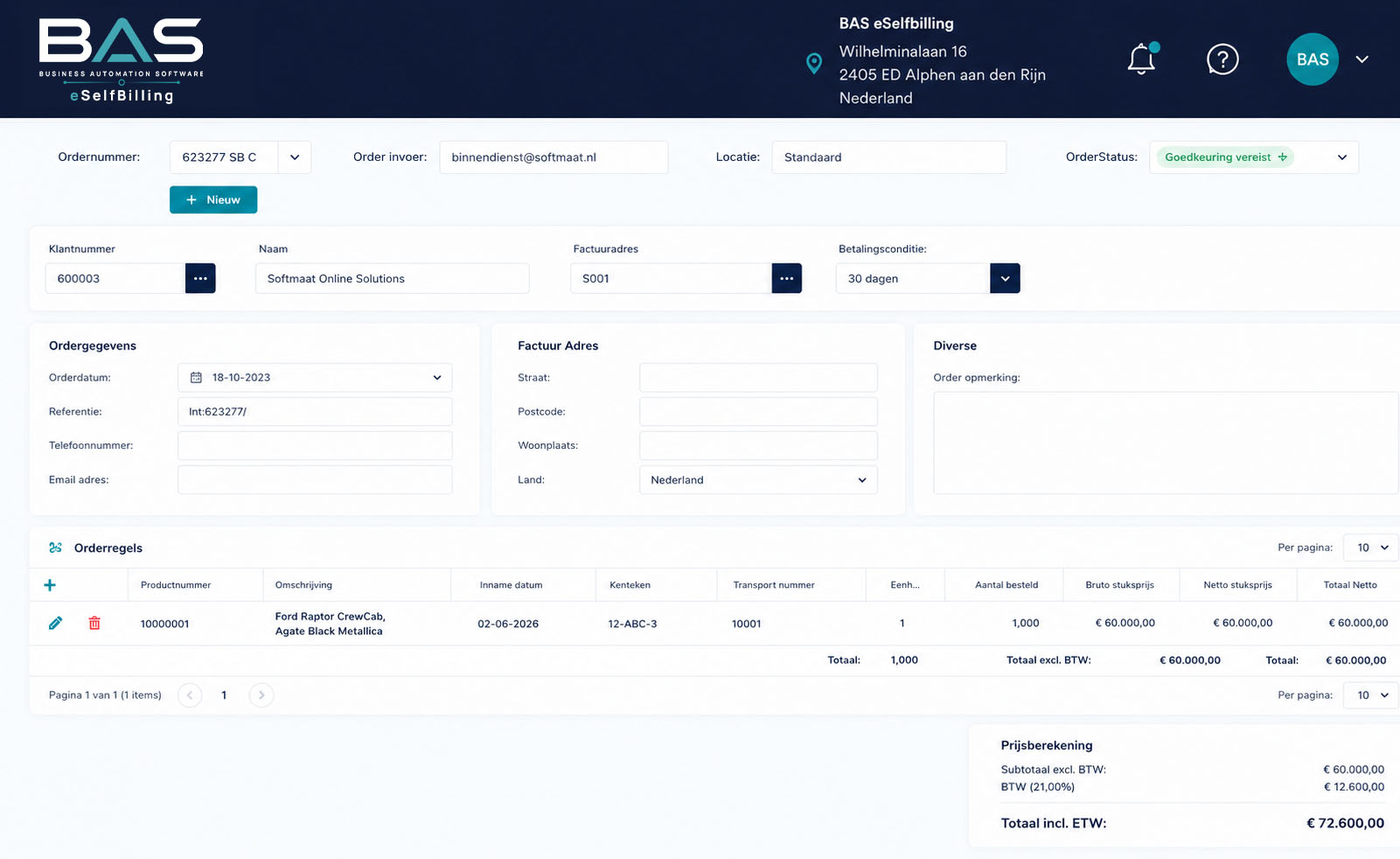Click the Email adres input field
Screen dimensions: 1400x859
pos(315,479)
